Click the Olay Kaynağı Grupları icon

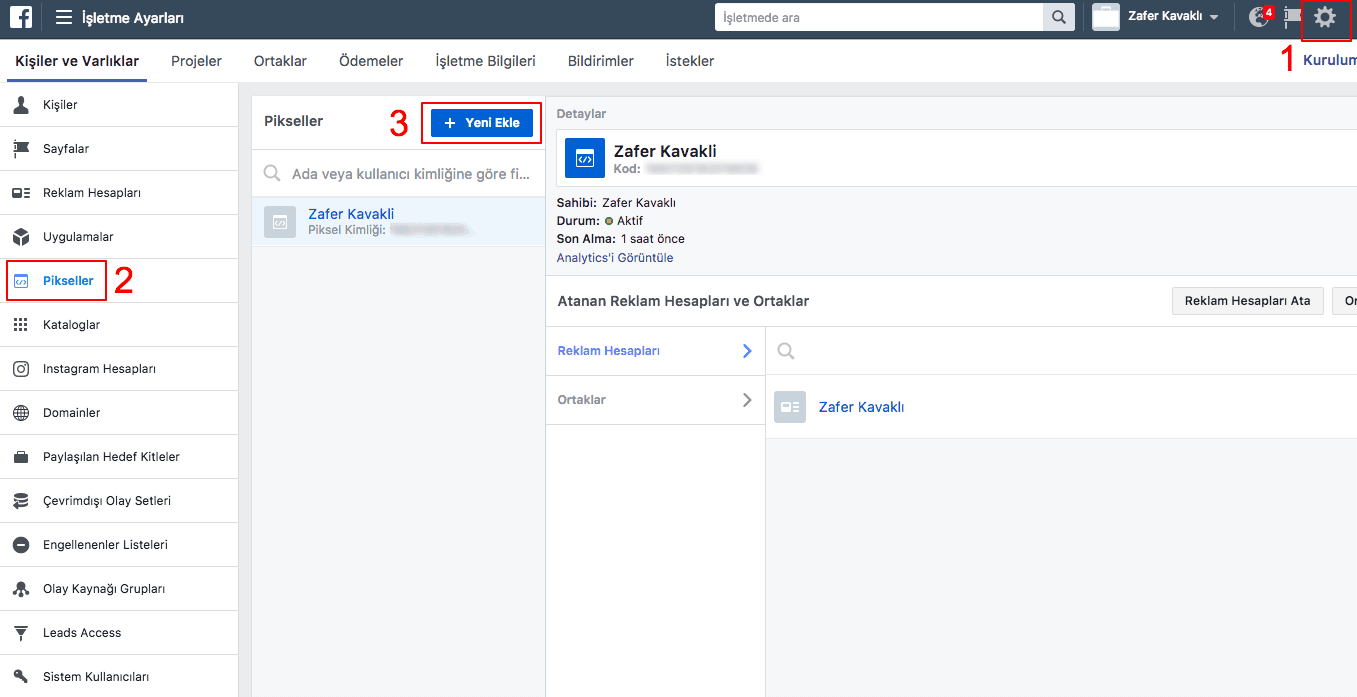point(21,589)
